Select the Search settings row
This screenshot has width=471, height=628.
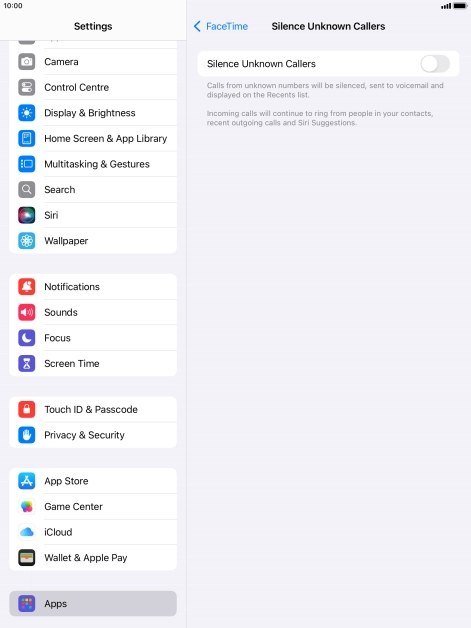pos(93,190)
